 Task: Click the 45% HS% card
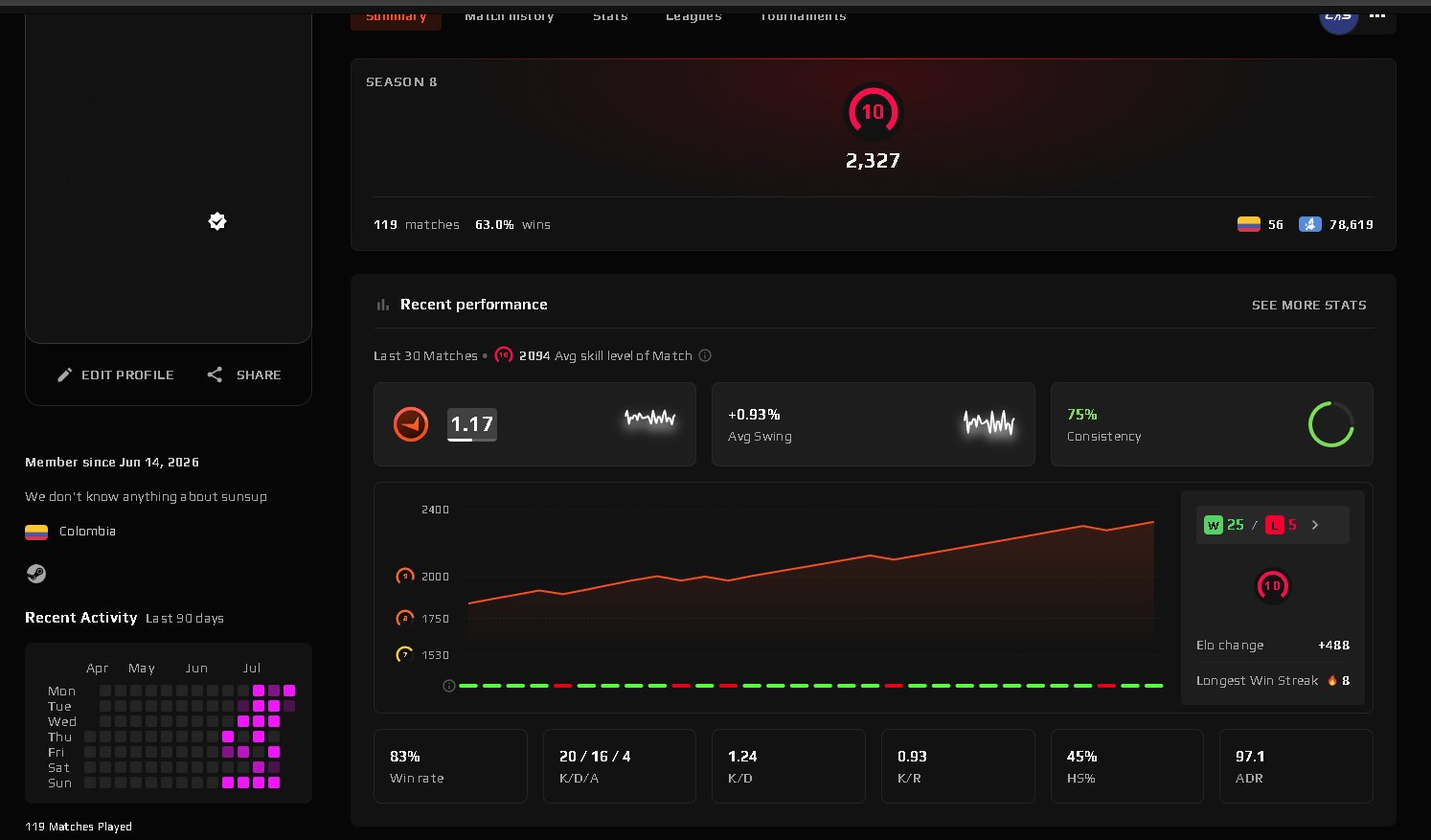click(1127, 766)
